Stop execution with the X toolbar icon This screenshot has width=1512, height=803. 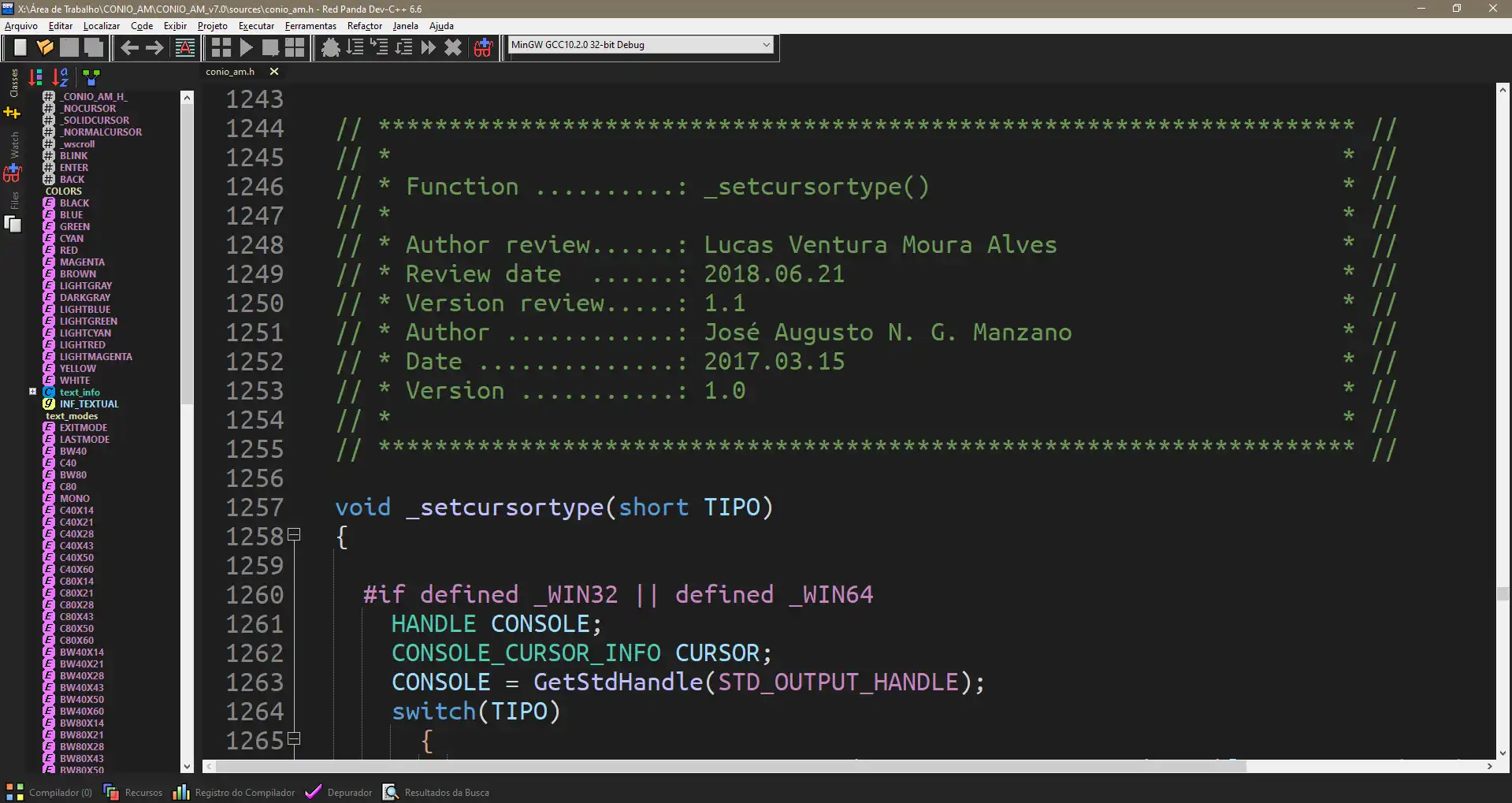453,48
